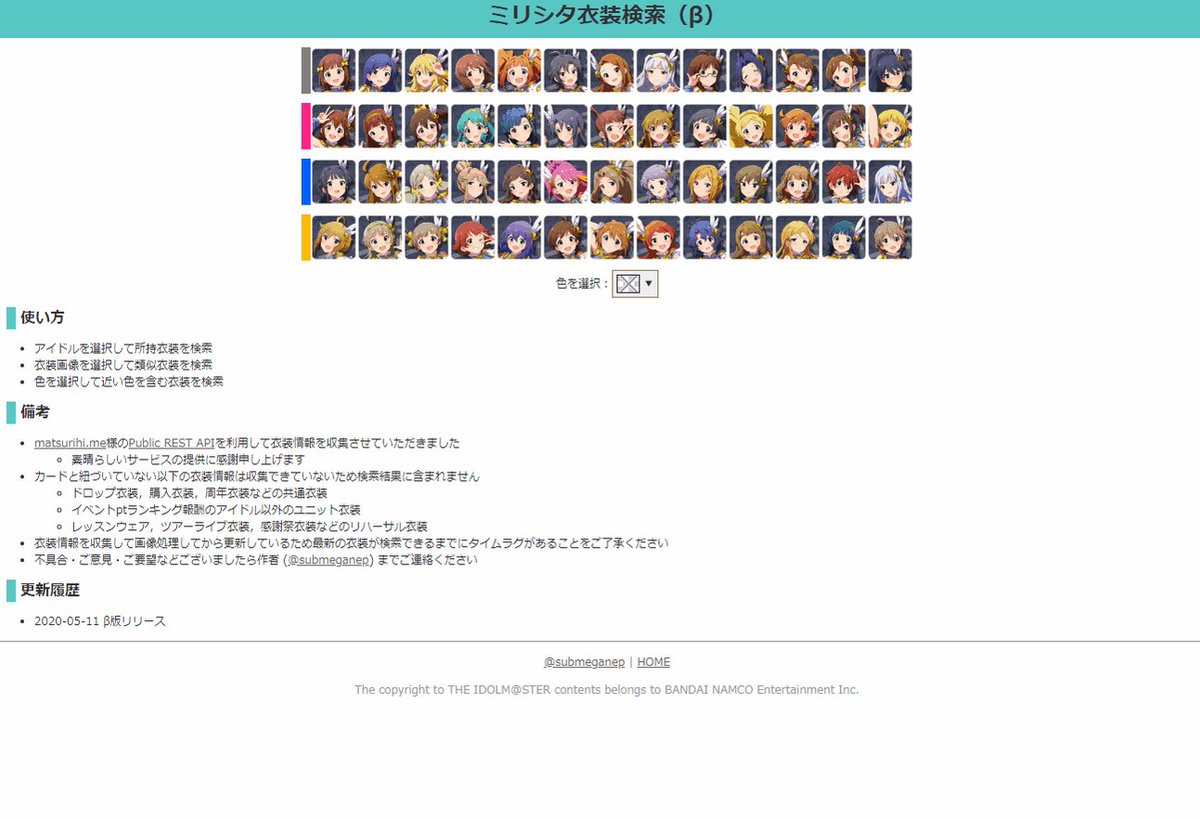Select Serika Hakozaki's light-brown twin-tail portrait
The height and width of the screenshot is (819, 1200).
pos(426,238)
